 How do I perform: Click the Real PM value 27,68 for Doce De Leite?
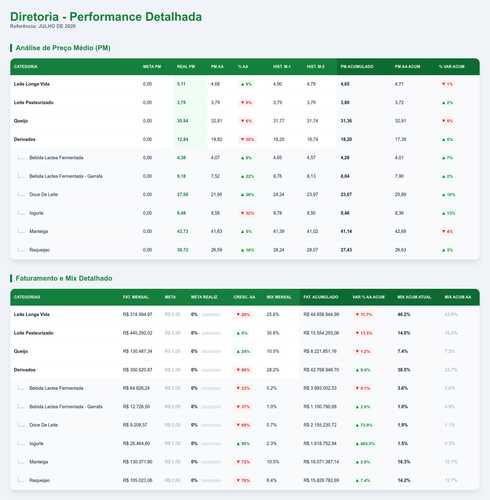pyautogui.click(x=182, y=195)
